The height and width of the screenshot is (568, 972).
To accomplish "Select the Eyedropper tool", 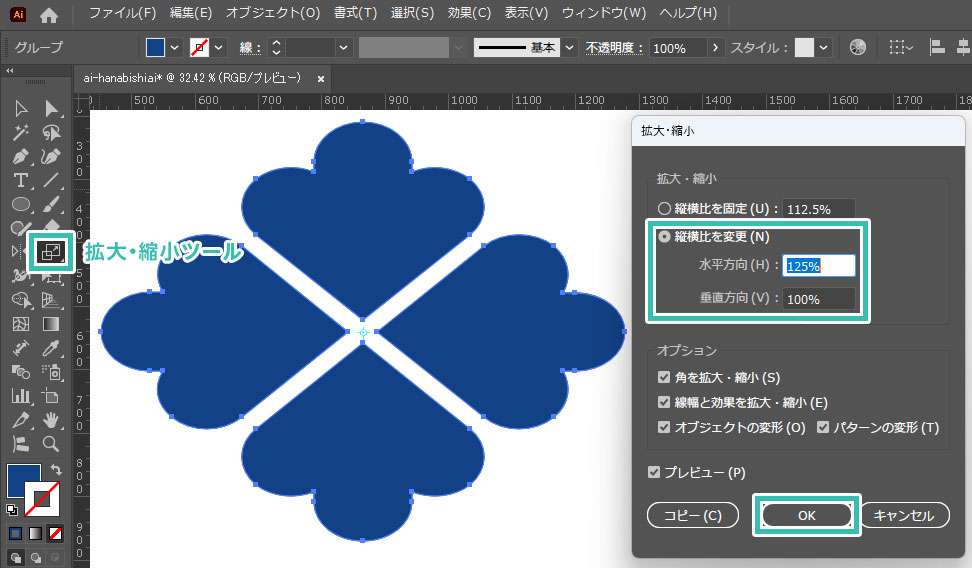I will (x=50, y=348).
